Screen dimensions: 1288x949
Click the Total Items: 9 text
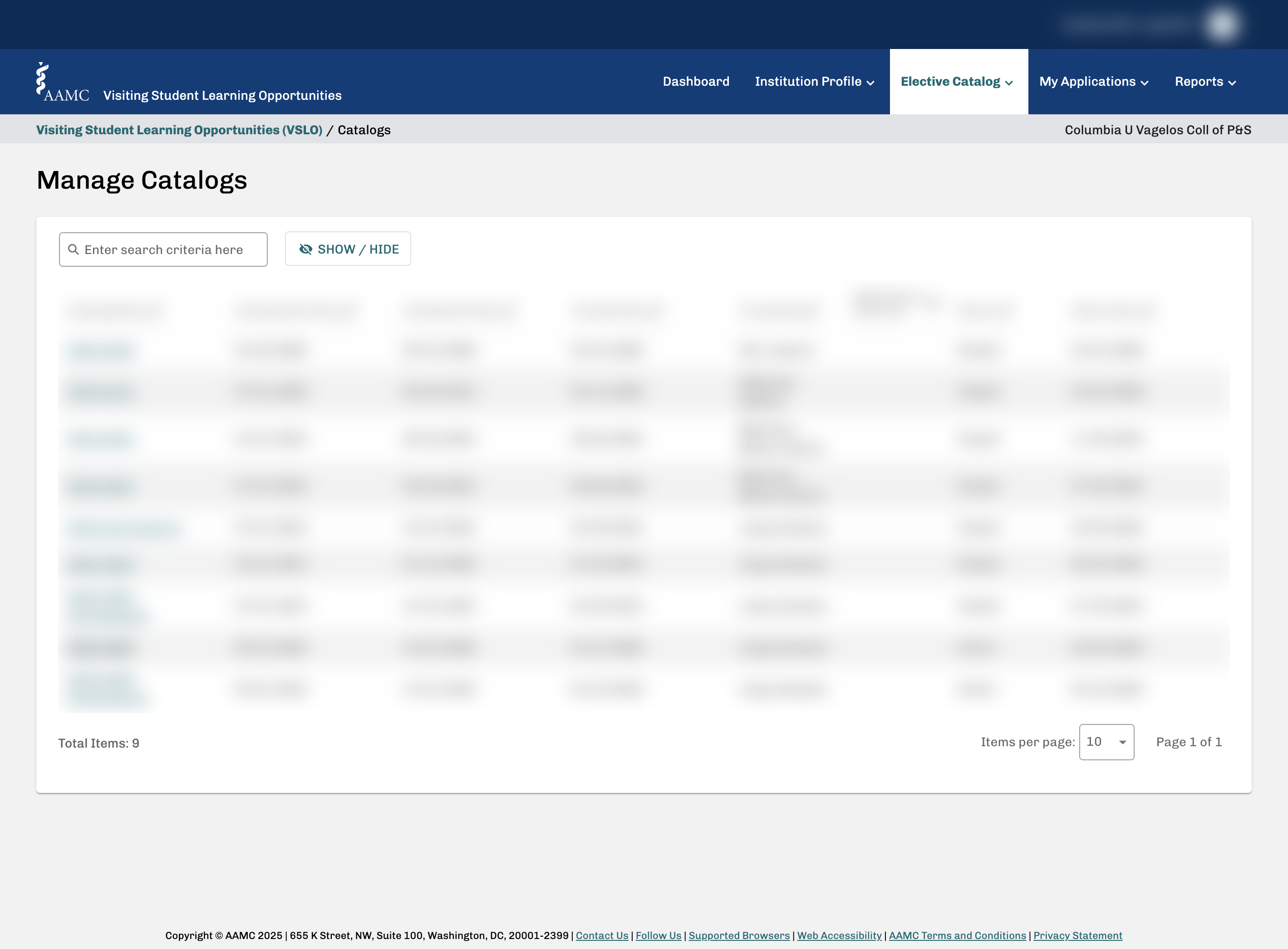click(x=99, y=743)
